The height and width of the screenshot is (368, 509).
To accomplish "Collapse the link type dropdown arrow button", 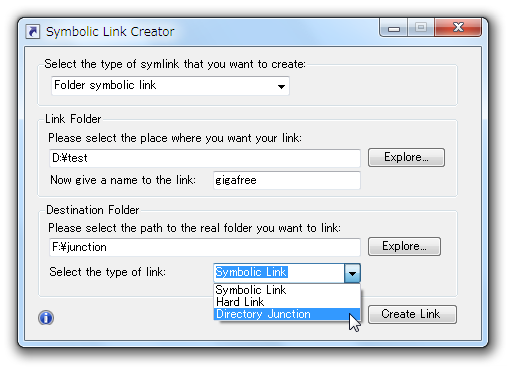I will tap(352, 273).
